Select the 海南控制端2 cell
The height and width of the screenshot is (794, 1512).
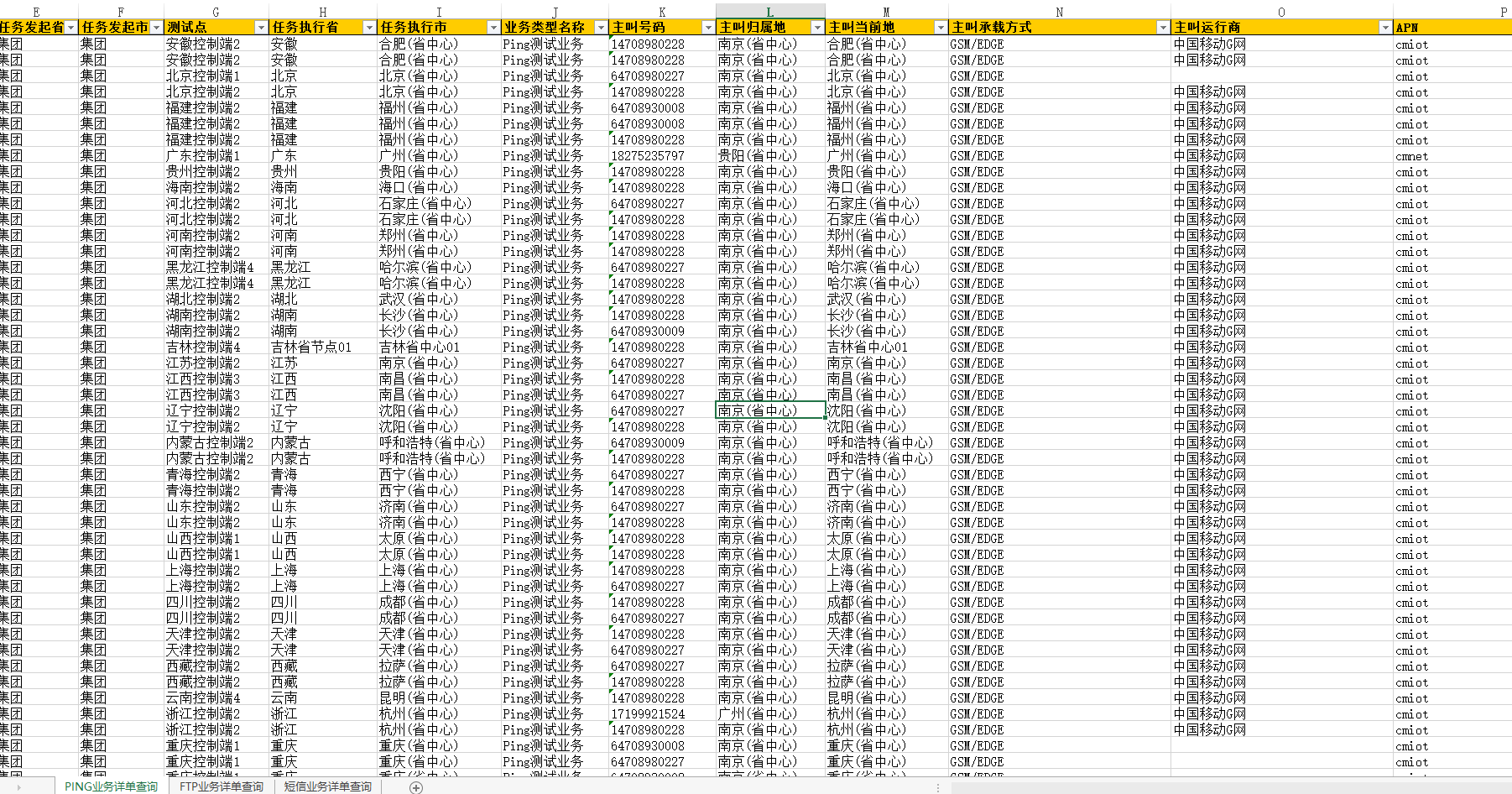(216, 187)
